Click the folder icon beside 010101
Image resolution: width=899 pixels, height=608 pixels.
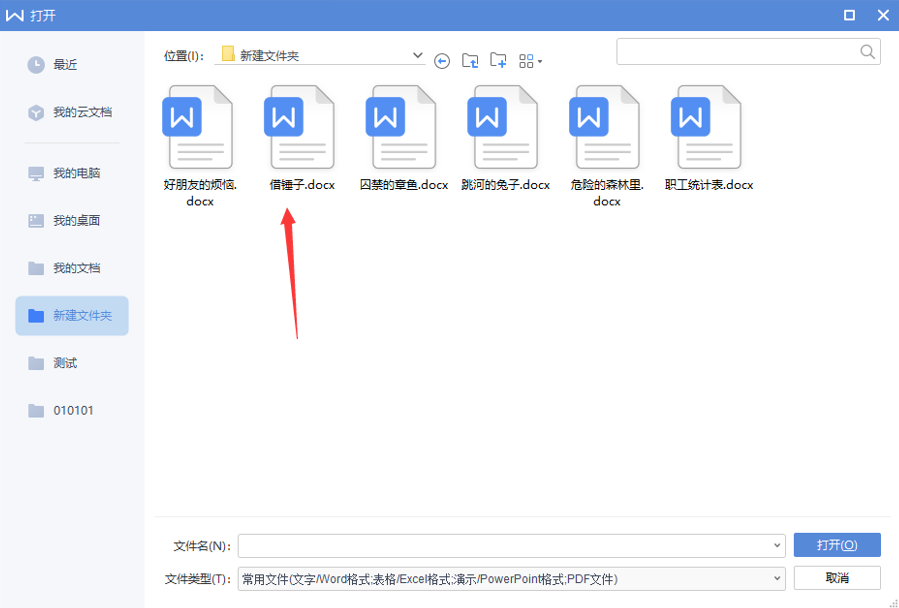point(36,411)
